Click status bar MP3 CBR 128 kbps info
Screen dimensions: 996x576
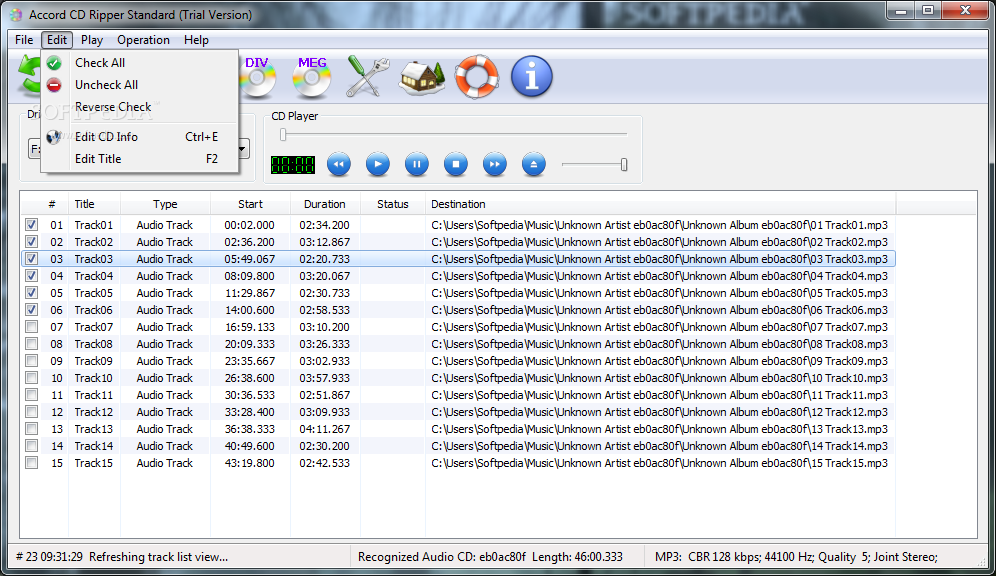(x=796, y=557)
